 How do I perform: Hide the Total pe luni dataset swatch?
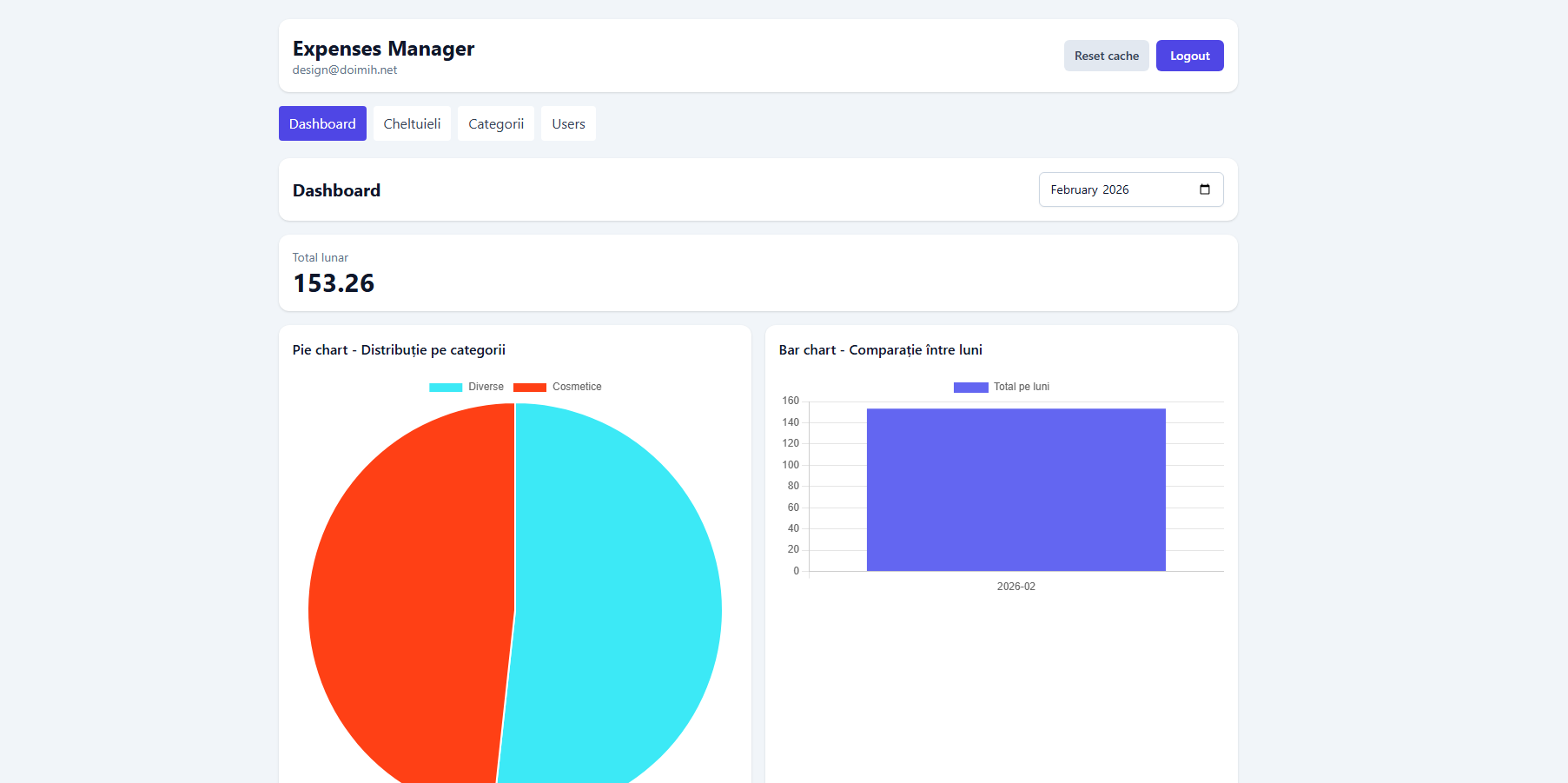[970, 388]
